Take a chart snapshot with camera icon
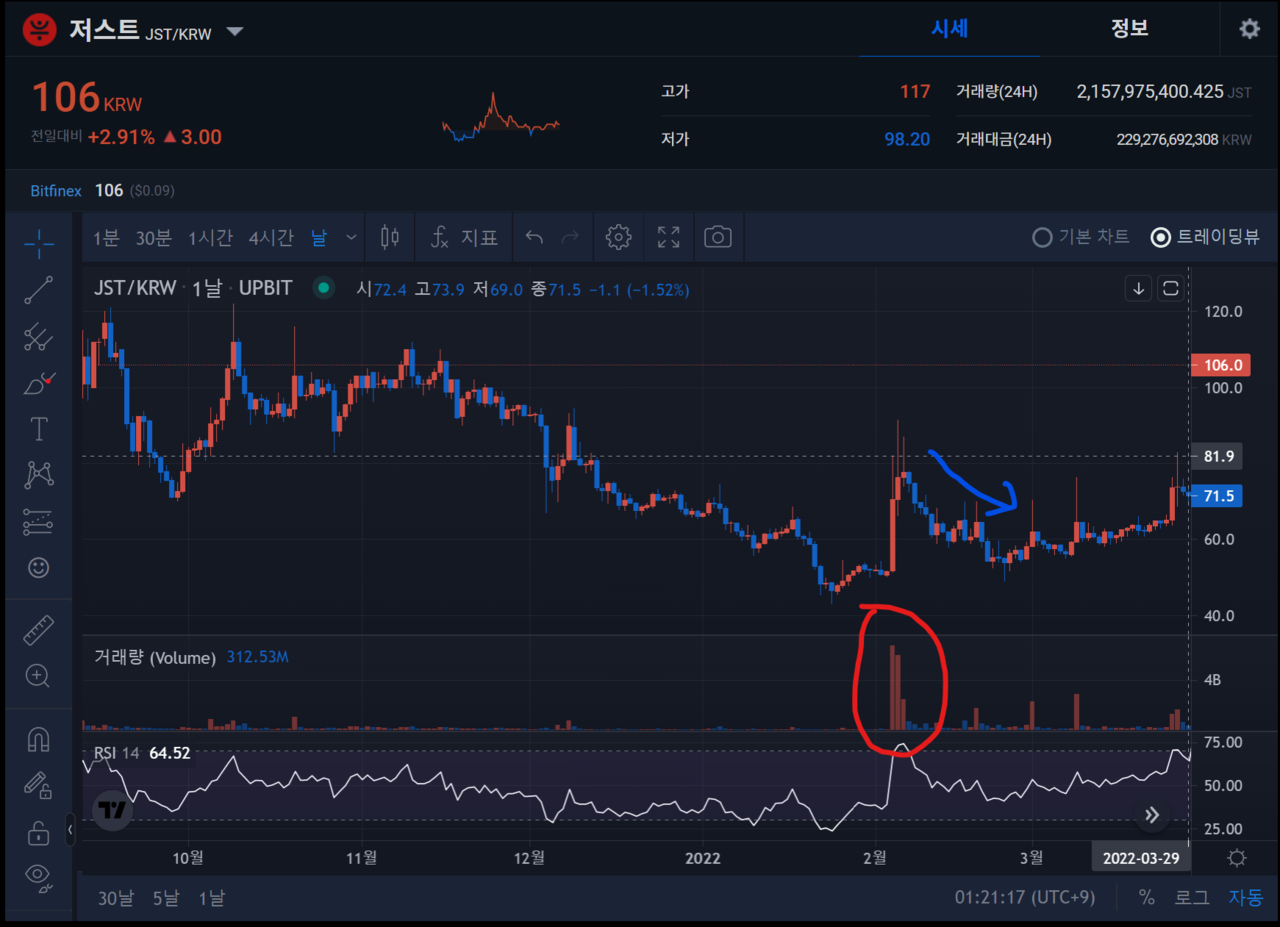The image size is (1280, 927). pyautogui.click(x=717, y=237)
